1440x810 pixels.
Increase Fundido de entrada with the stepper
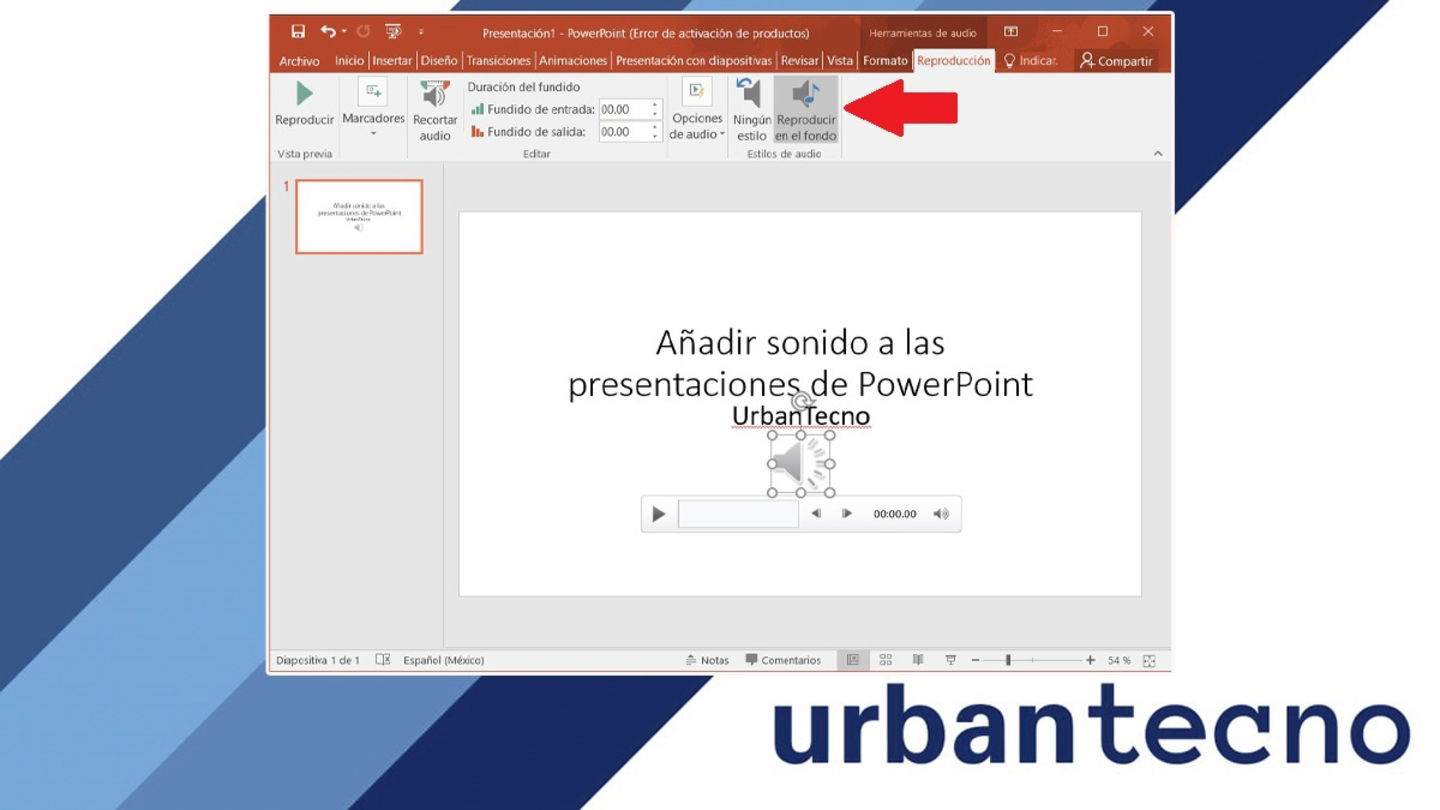pos(656,105)
